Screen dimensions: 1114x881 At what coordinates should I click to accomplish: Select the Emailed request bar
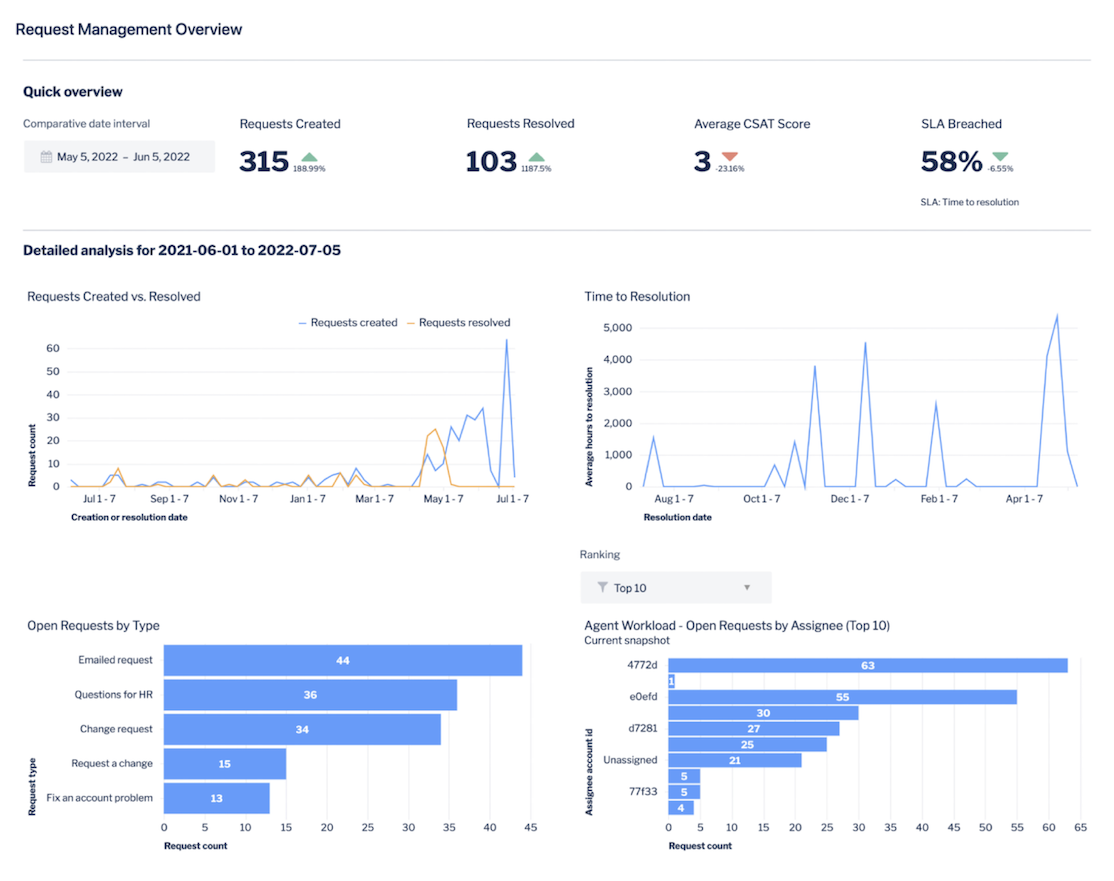[x=343, y=660]
